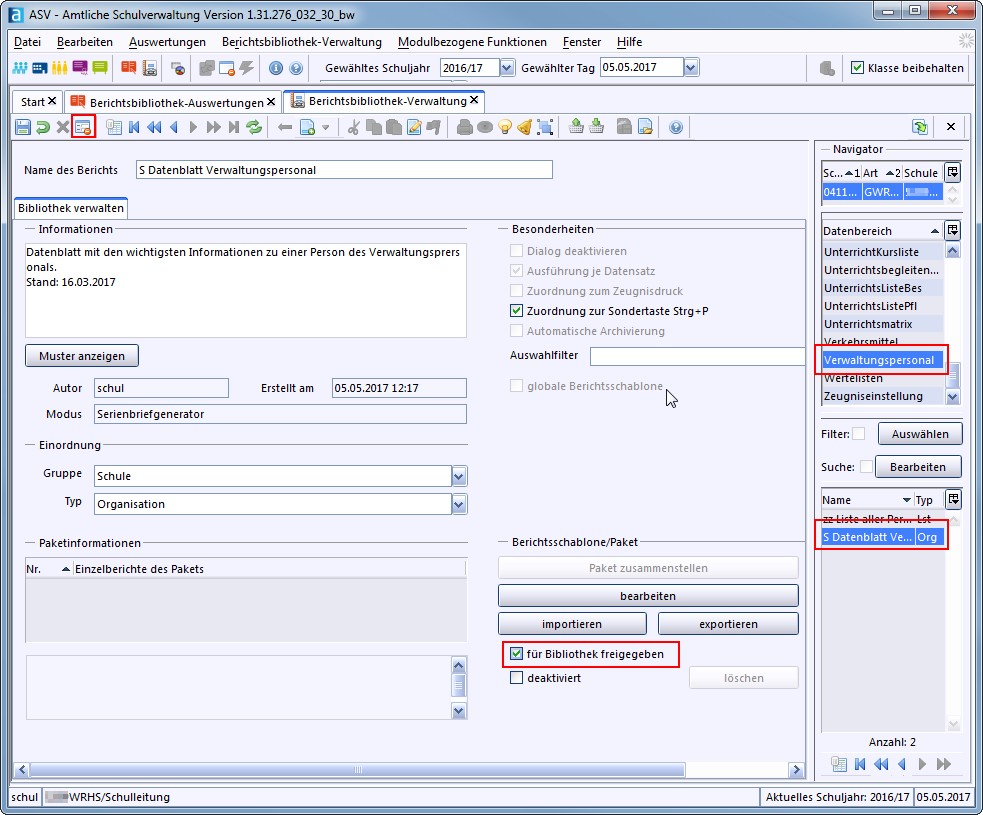Click the light bulb icon
983x815 pixels.
click(505, 127)
